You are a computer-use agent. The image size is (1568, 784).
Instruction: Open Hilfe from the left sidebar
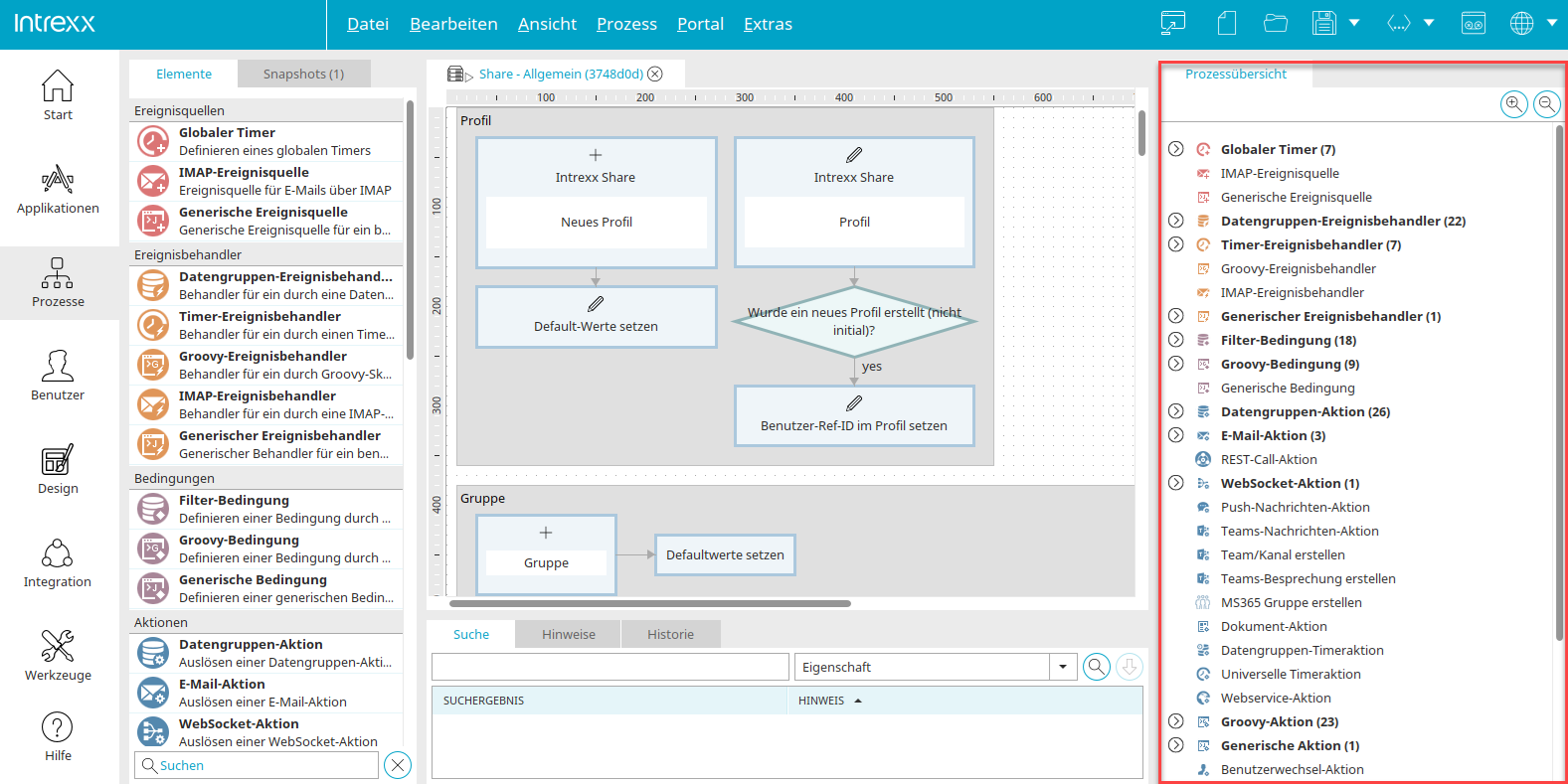click(x=58, y=736)
